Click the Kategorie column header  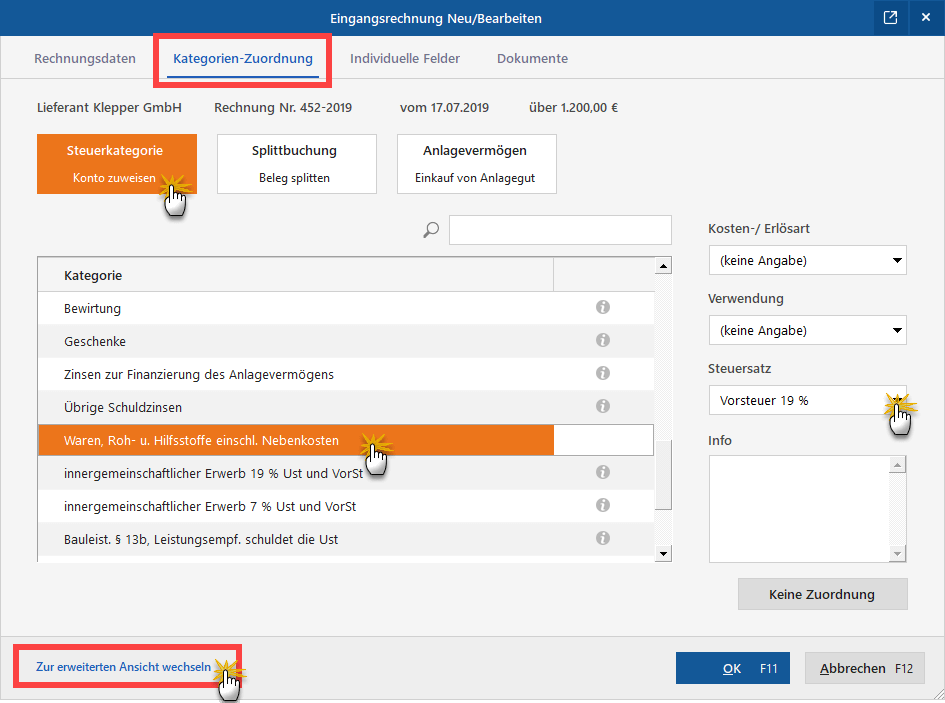coord(295,275)
